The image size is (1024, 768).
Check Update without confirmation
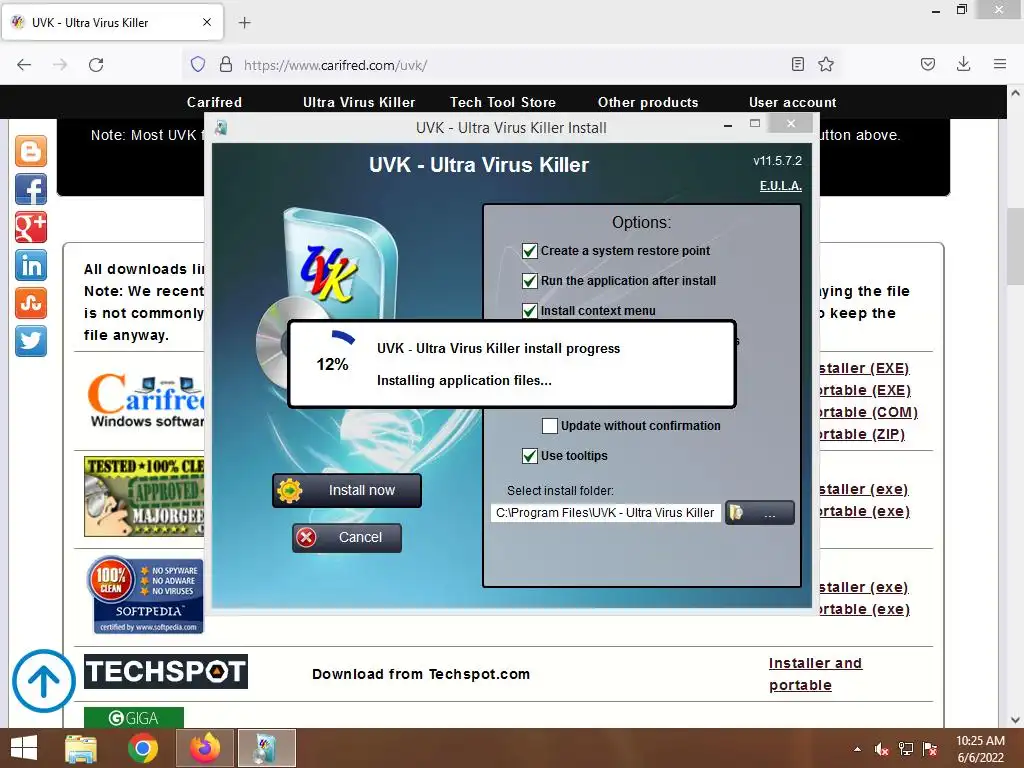(x=550, y=426)
